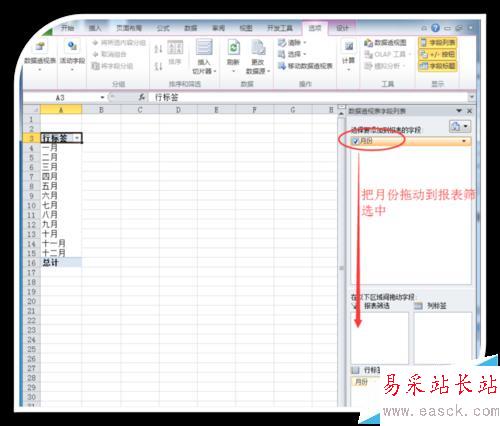Open the field list pane options arrow
The image size is (500, 426).
(459, 111)
